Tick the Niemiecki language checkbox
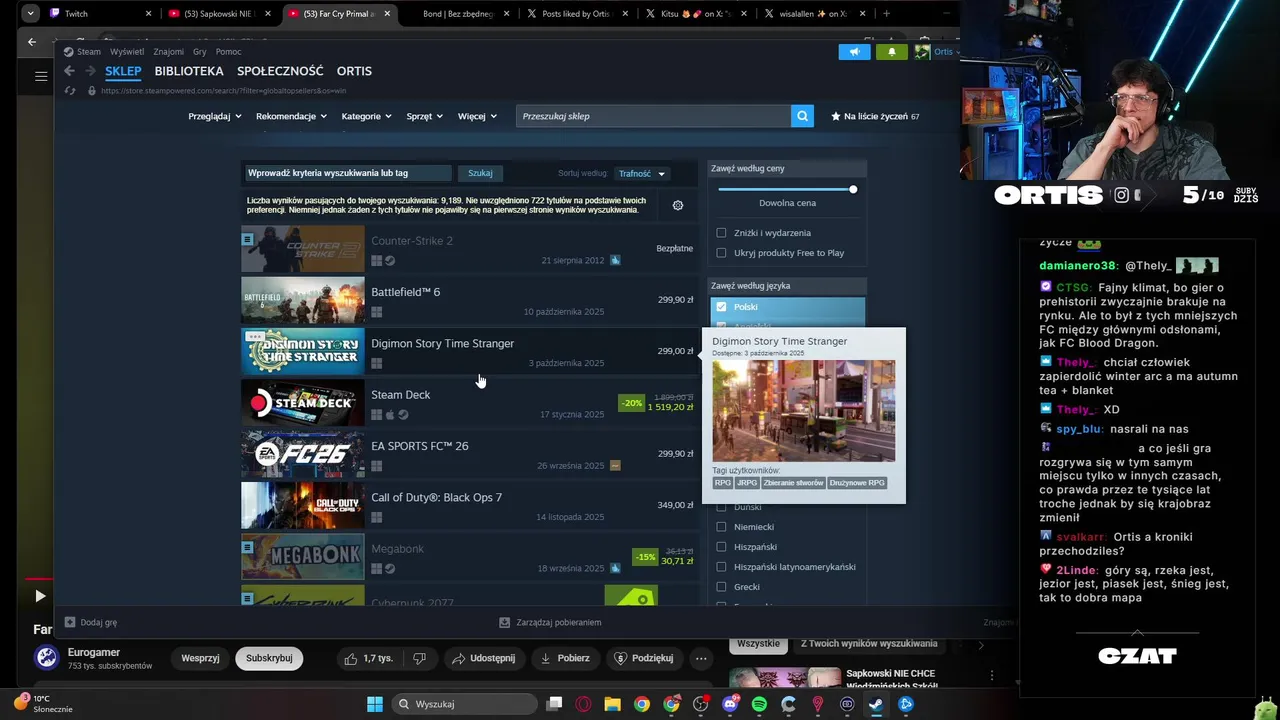Image resolution: width=1280 pixels, height=720 pixels. click(x=721, y=527)
